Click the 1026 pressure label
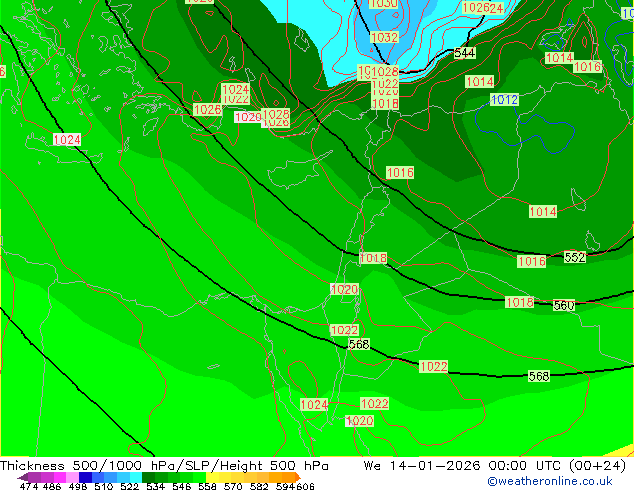This screenshot has height=490, width=634. [x=207, y=109]
